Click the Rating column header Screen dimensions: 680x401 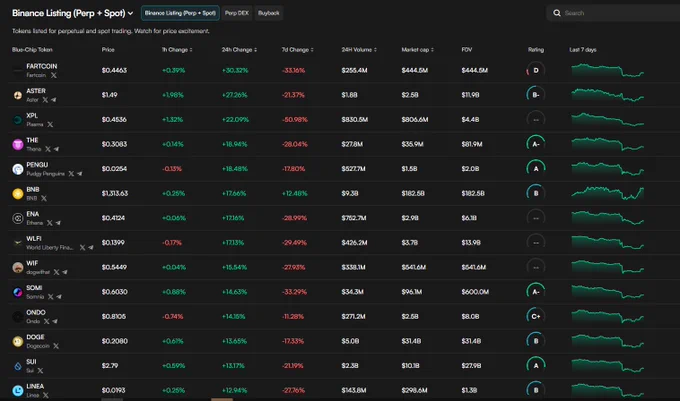[536, 50]
